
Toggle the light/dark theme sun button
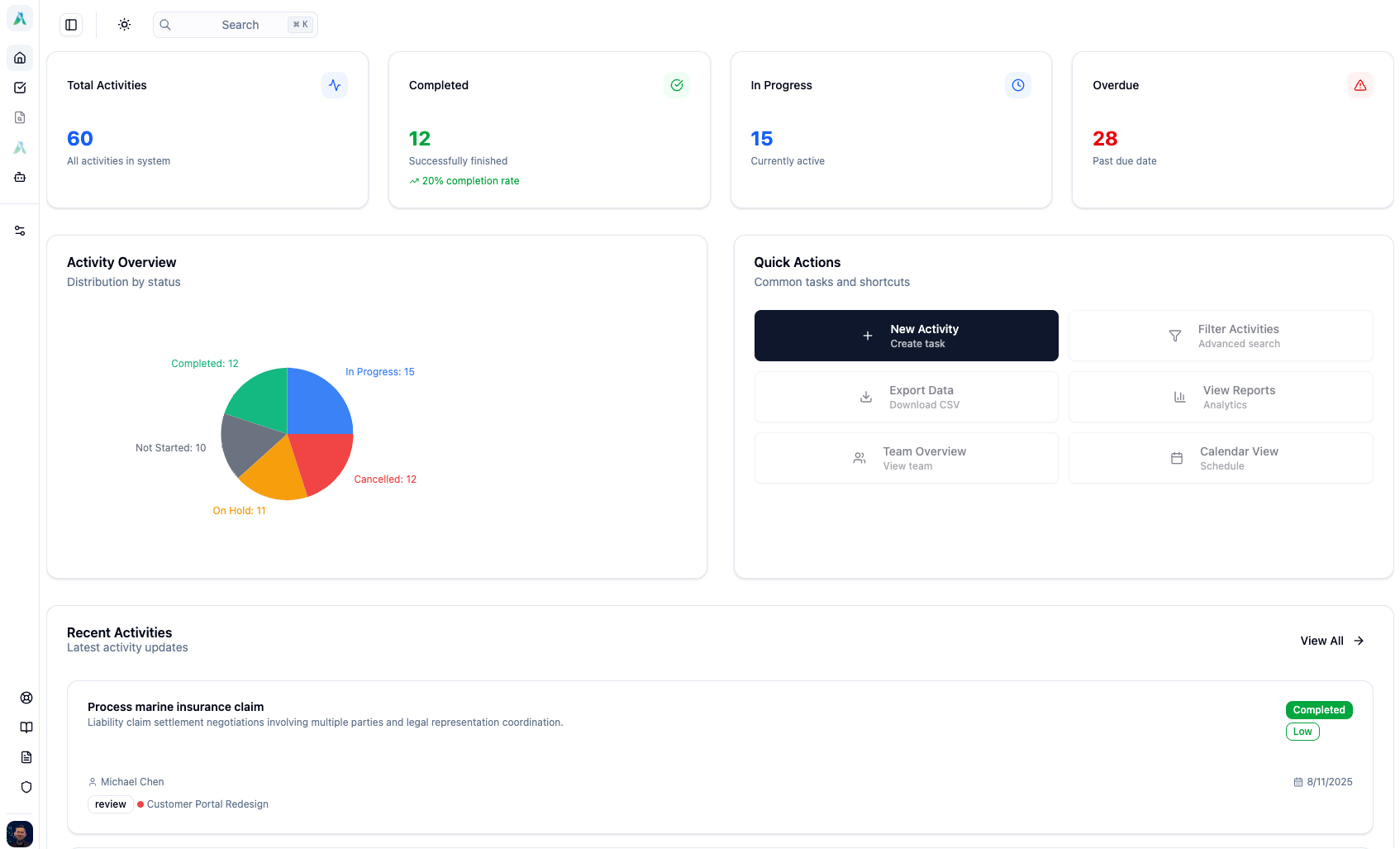click(x=124, y=25)
